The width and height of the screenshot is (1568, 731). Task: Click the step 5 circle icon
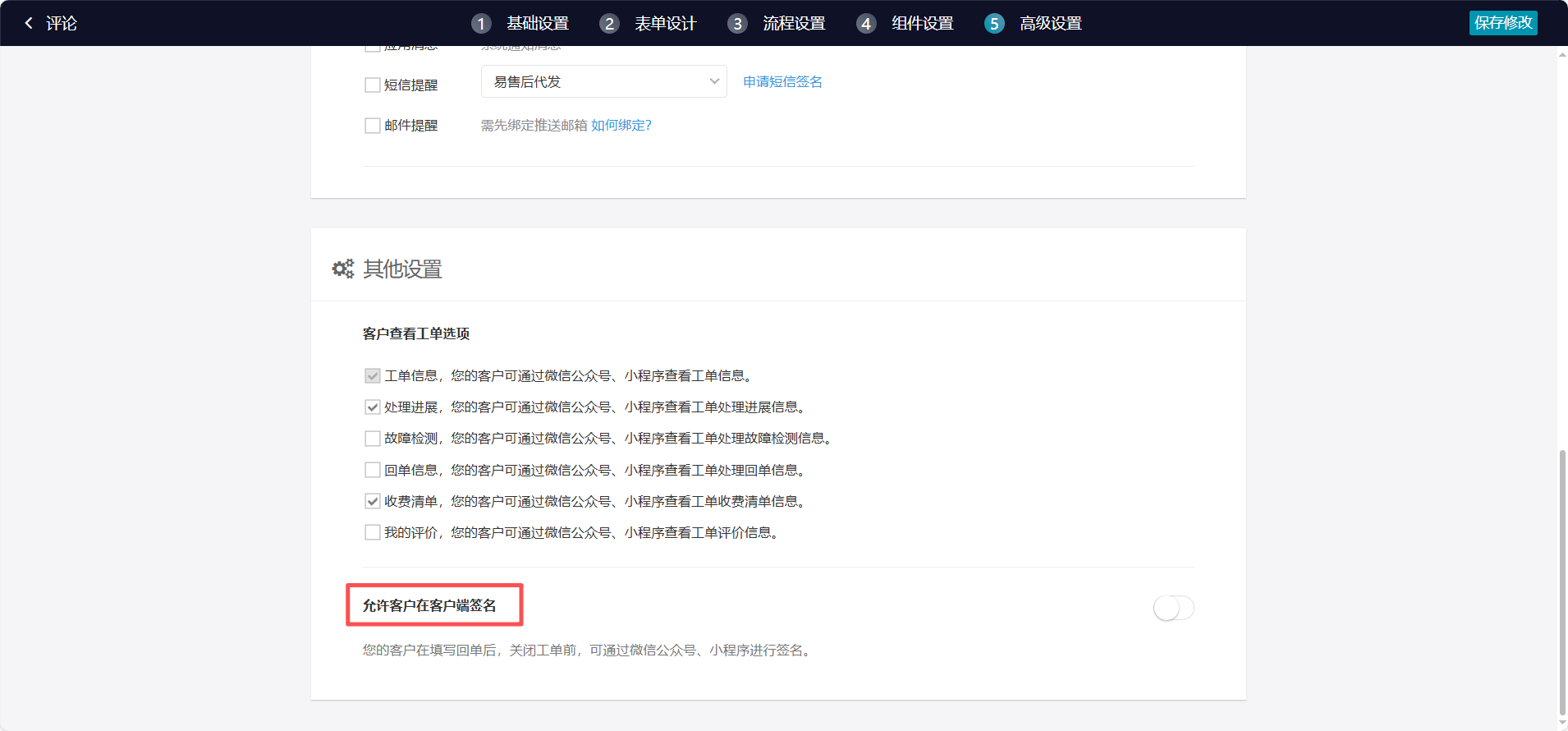click(x=994, y=24)
